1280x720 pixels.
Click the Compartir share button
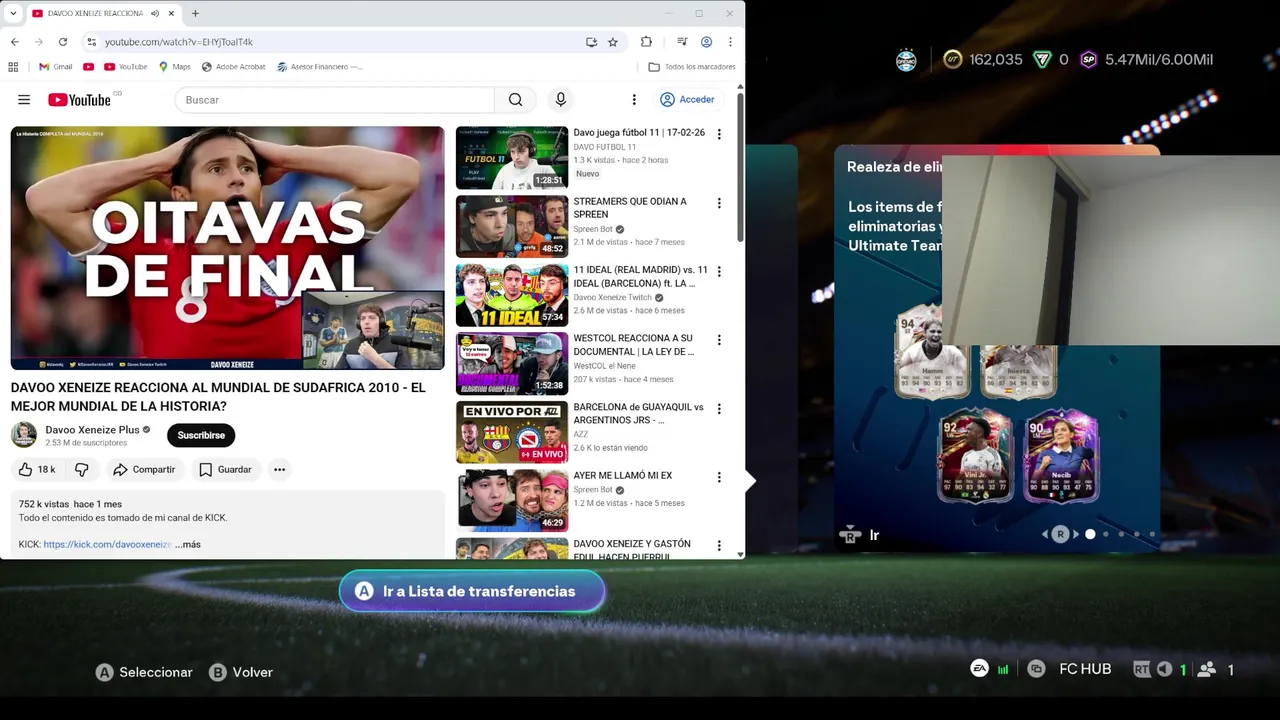coord(144,469)
